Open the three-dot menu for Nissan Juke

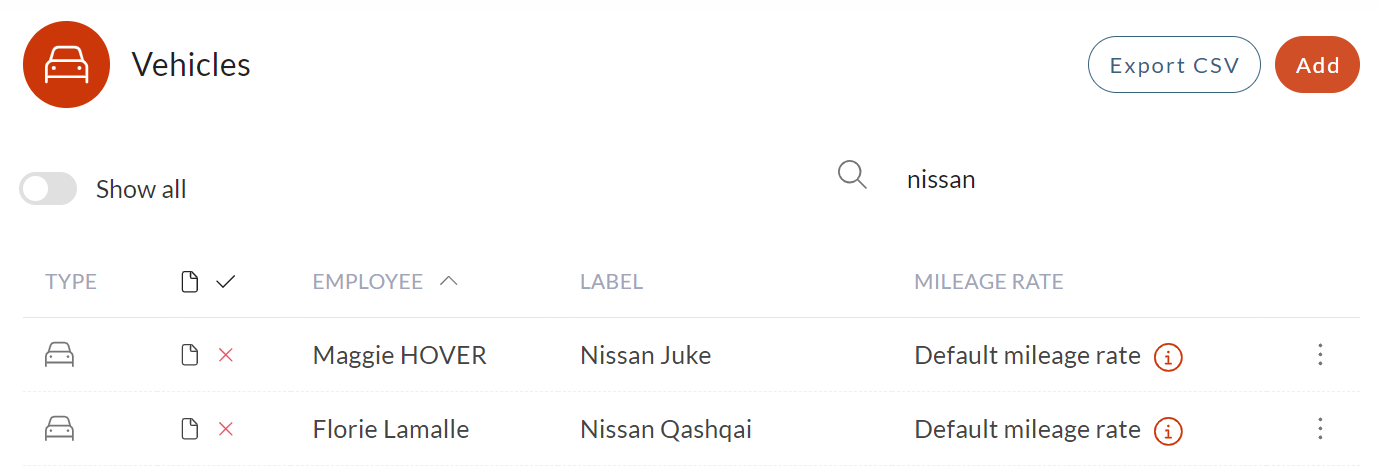1320,355
